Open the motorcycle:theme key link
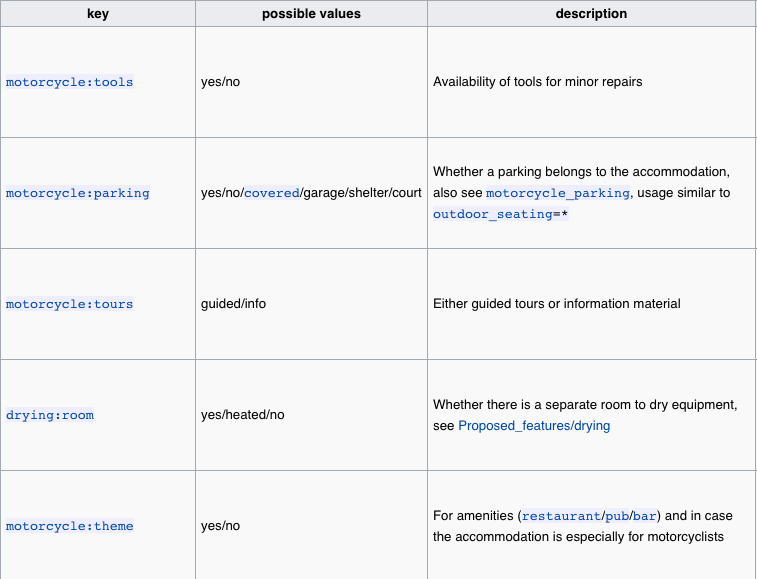757x579 pixels. point(69,526)
